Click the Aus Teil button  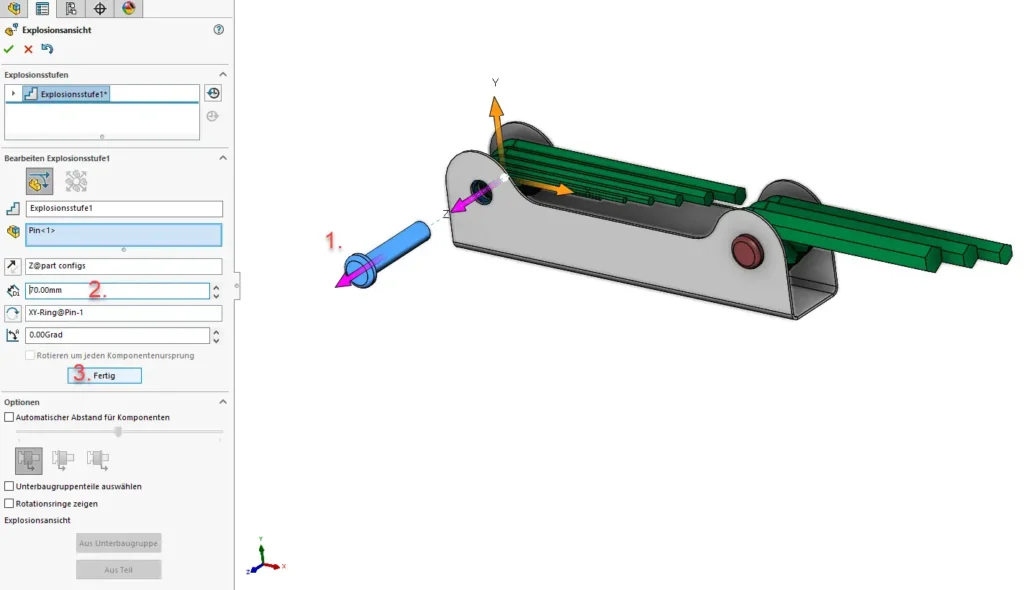[117, 568]
